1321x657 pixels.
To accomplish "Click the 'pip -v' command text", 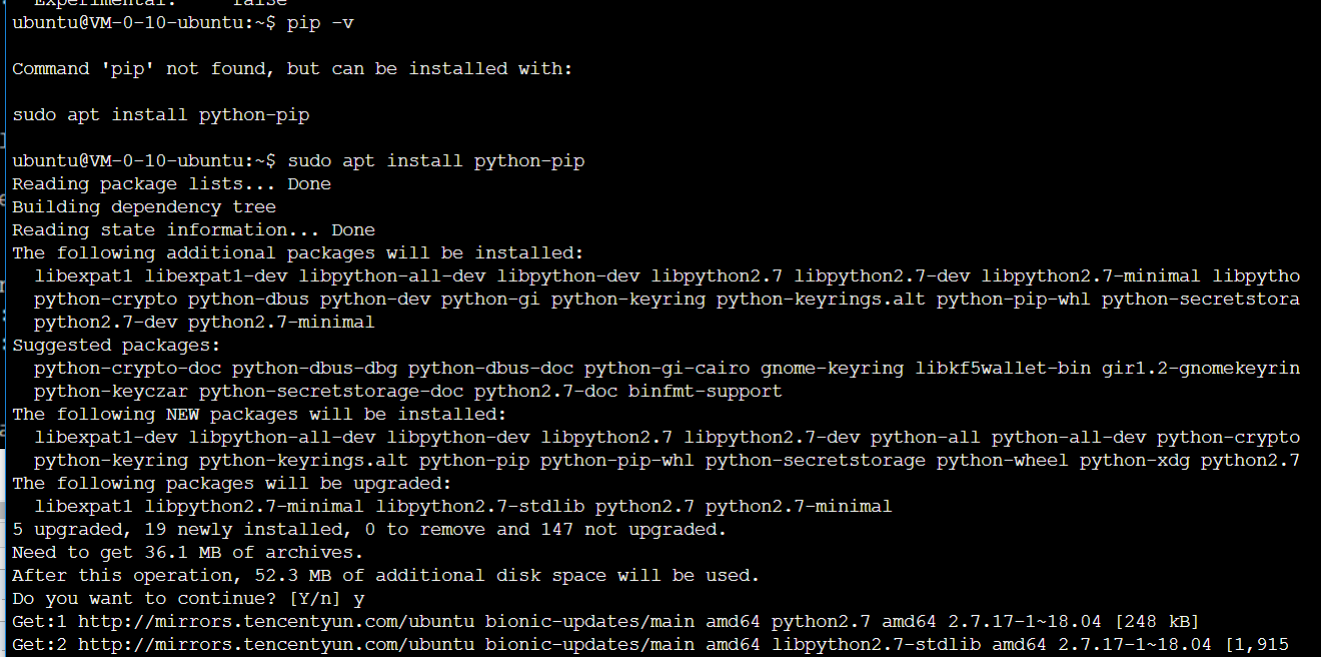I will (320, 23).
